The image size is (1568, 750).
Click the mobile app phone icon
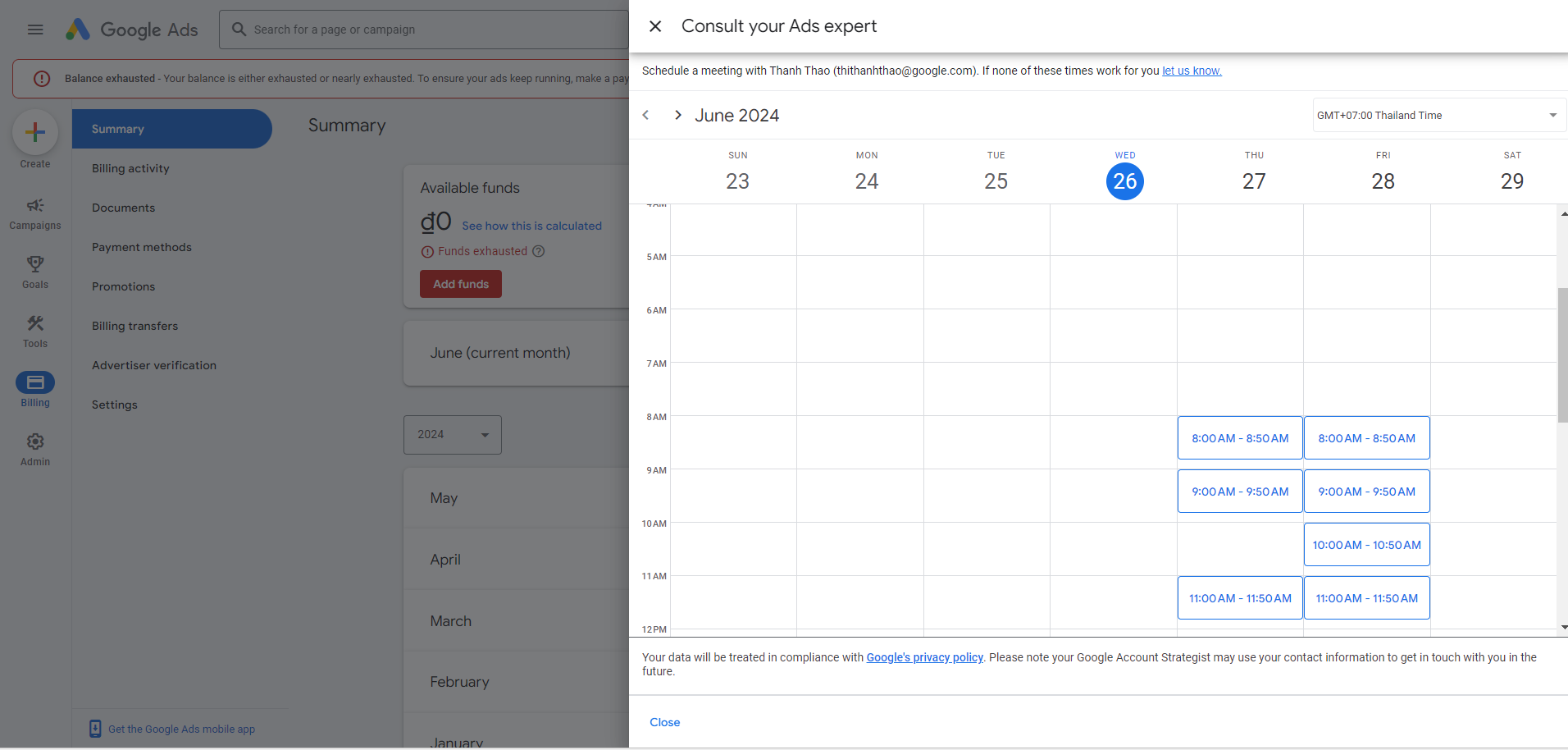click(95, 729)
